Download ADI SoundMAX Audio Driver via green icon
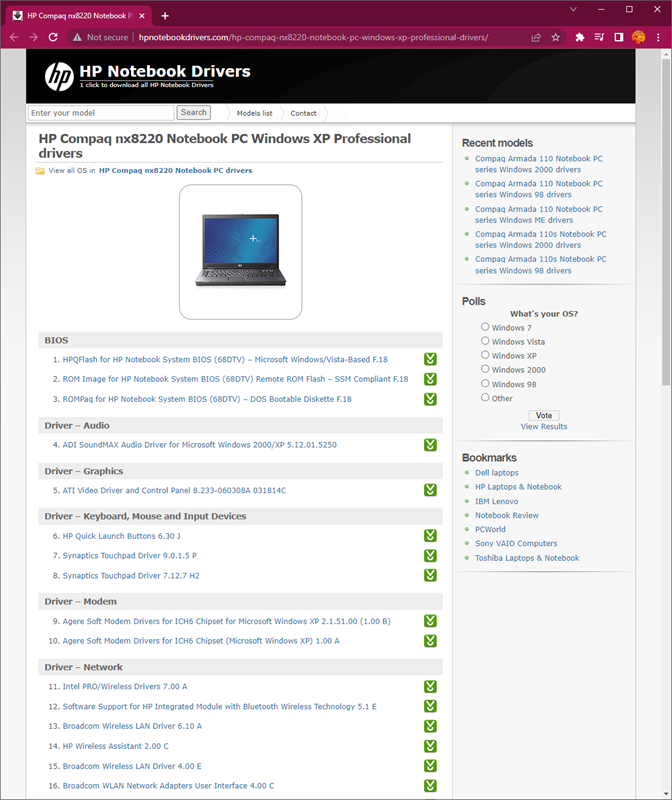The width and height of the screenshot is (672, 800). point(430,445)
